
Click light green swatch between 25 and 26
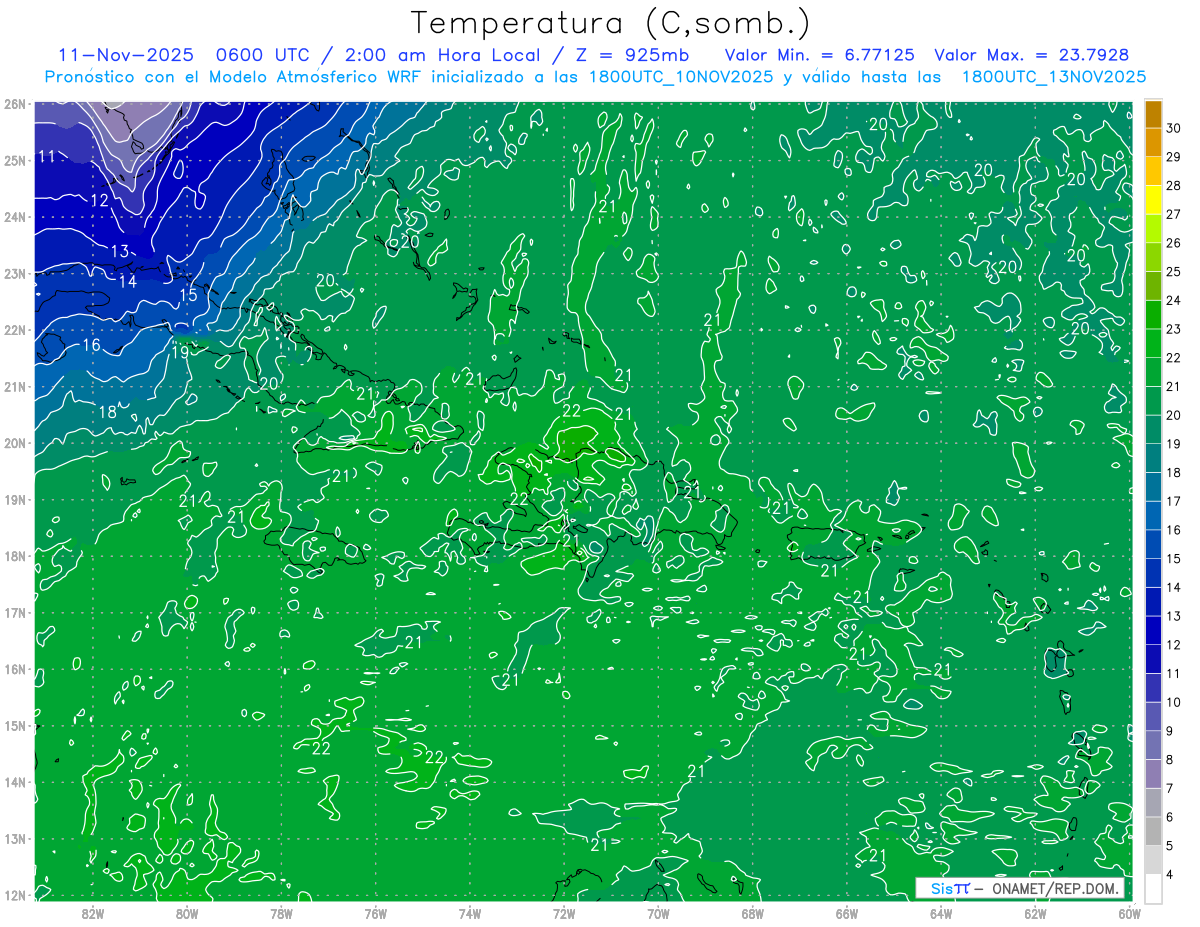1154,258
